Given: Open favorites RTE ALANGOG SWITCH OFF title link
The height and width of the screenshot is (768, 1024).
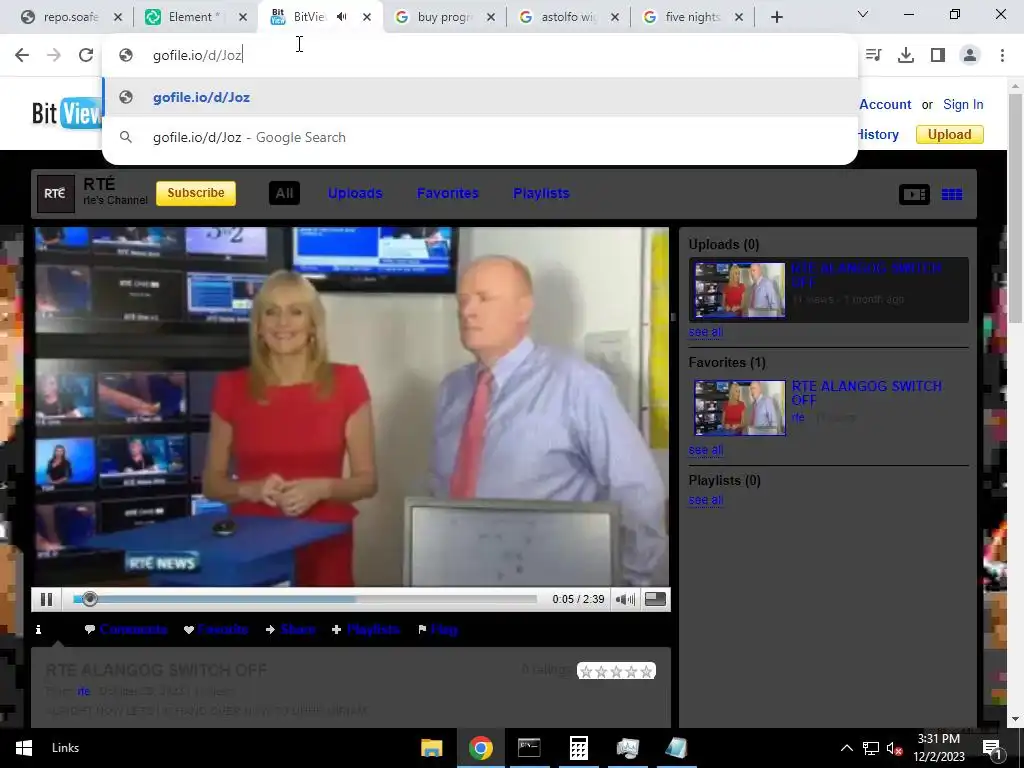Looking at the screenshot, I should point(867,392).
